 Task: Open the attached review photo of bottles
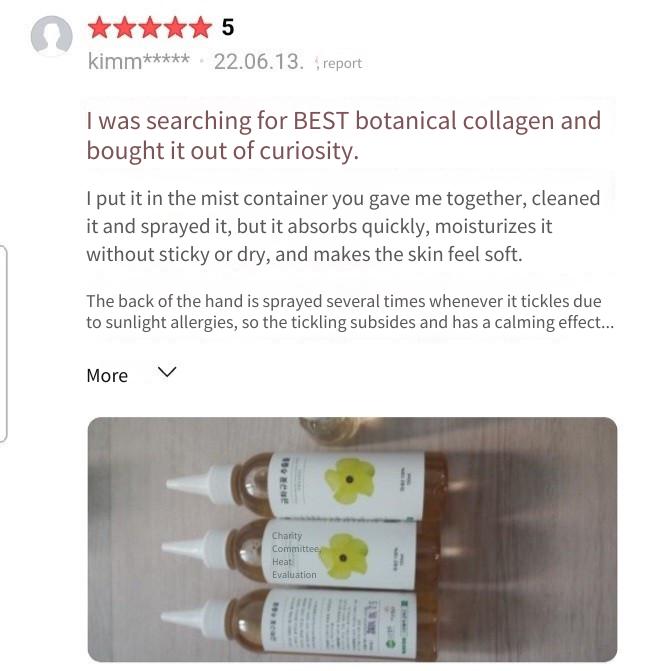352,540
